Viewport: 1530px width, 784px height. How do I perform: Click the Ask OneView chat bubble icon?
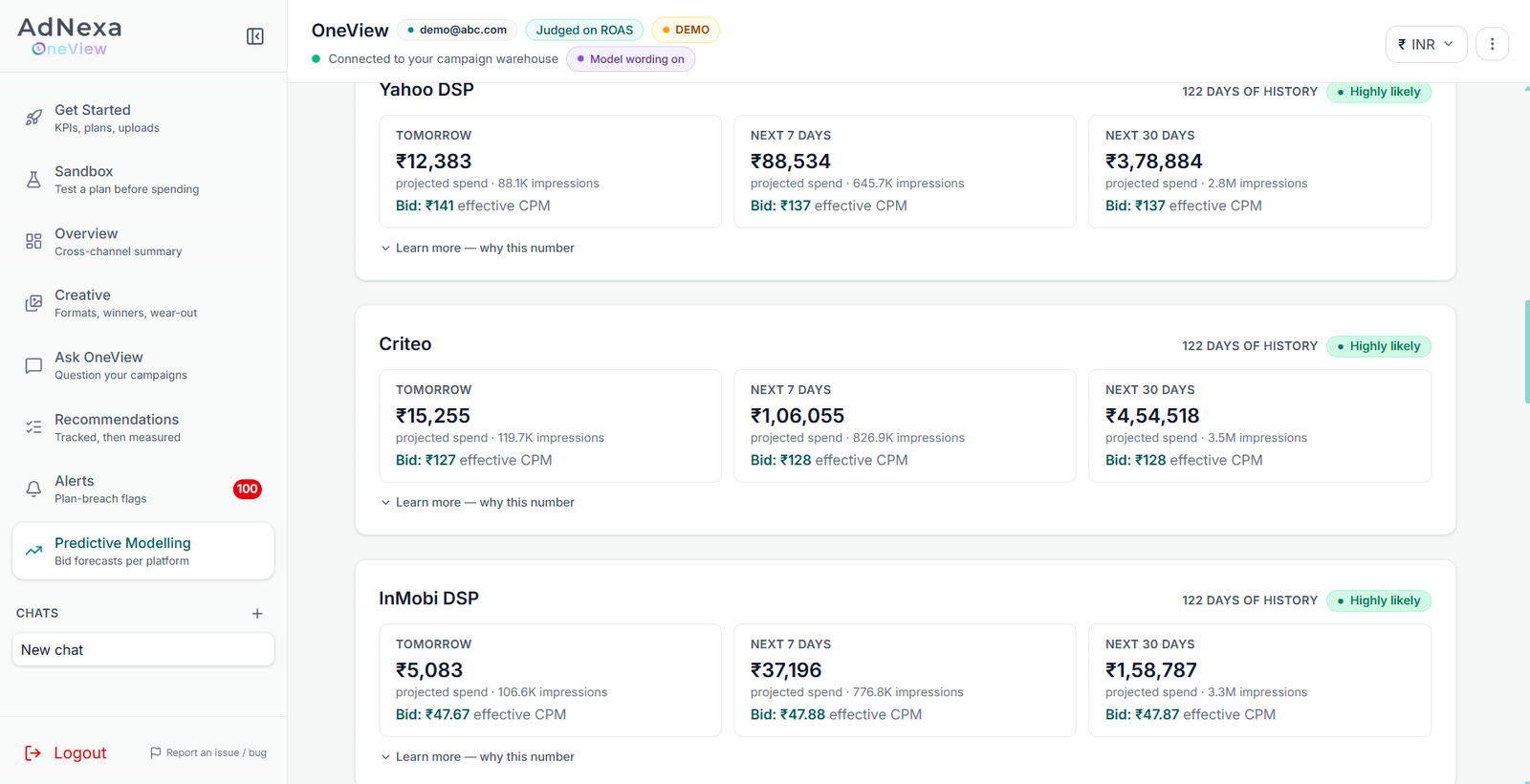pyautogui.click(x=33, y=365)
